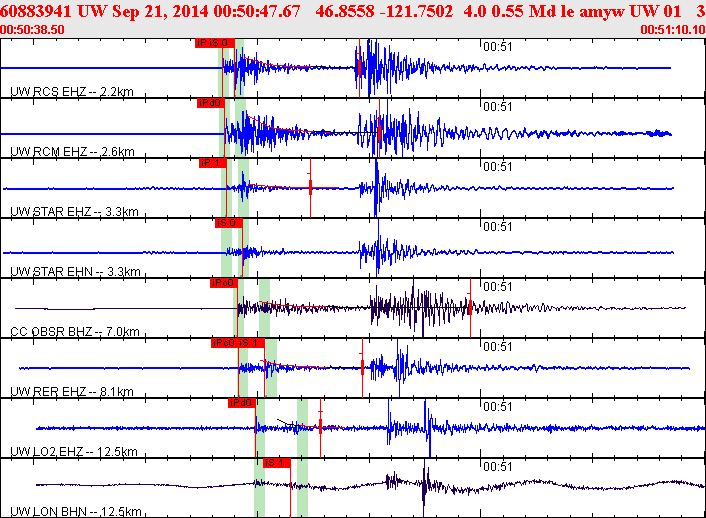Click the iP 1 pick flag on STAR EHZ
The height and width of the screenshot is (518, 706).
point(213,163)
